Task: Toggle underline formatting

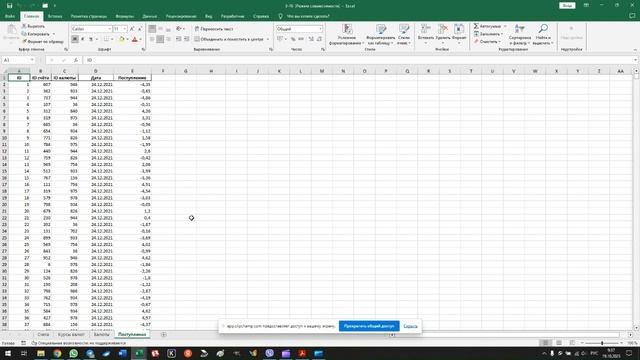Action: point(91,39)
